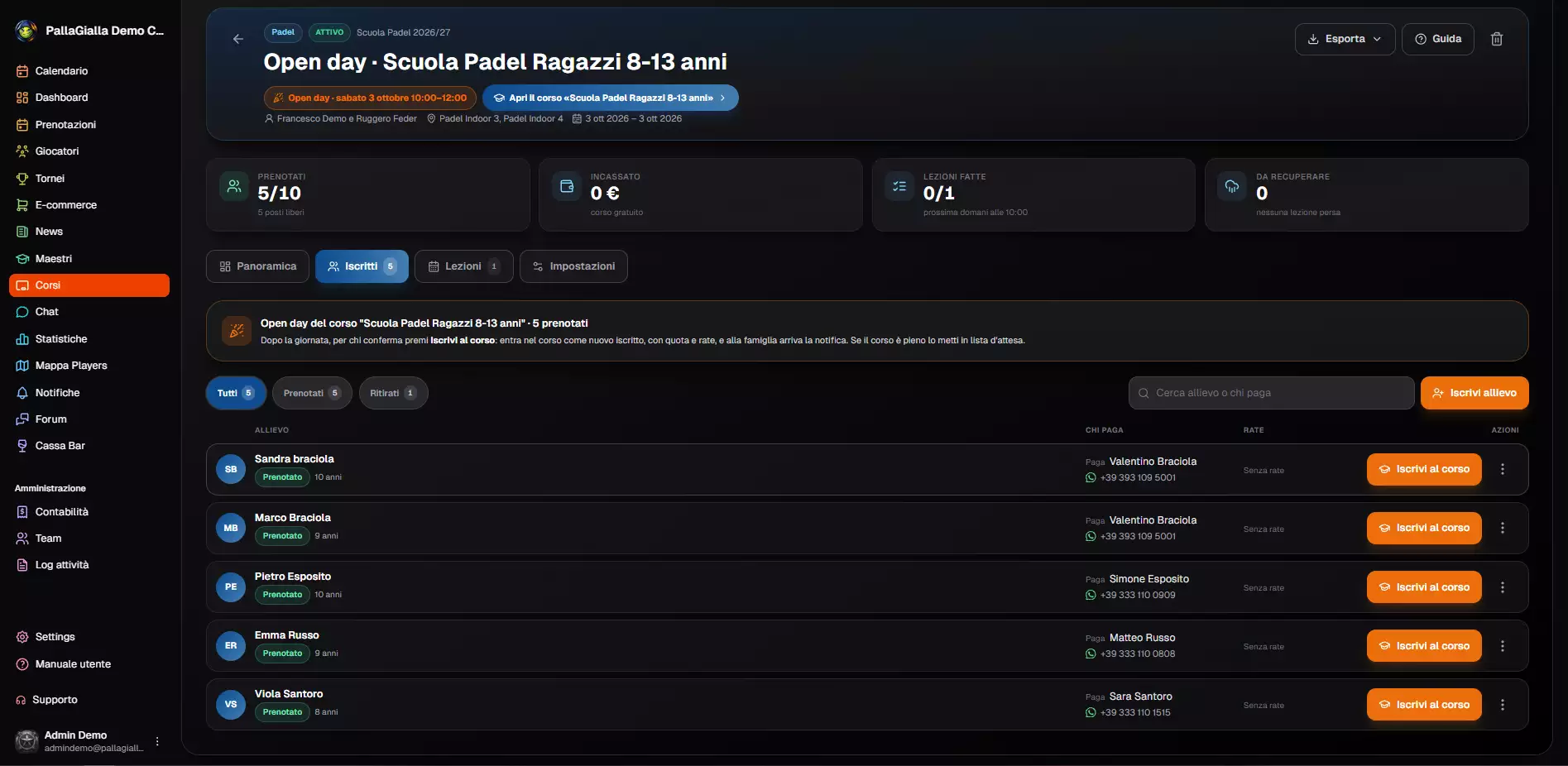
Task: Select the Iscritti tab
Action: (x=362, y=266)
